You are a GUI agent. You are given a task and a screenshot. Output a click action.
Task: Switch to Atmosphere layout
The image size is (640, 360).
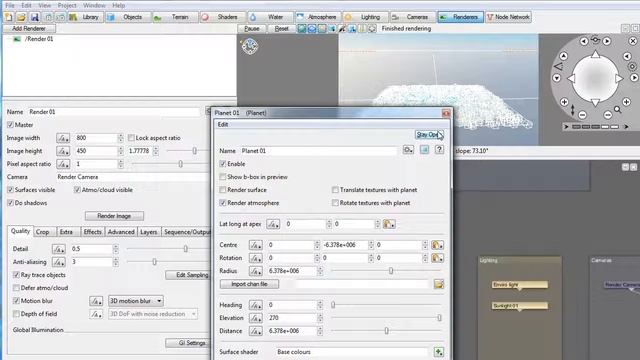pyautogui.click(x=318, y=17)
